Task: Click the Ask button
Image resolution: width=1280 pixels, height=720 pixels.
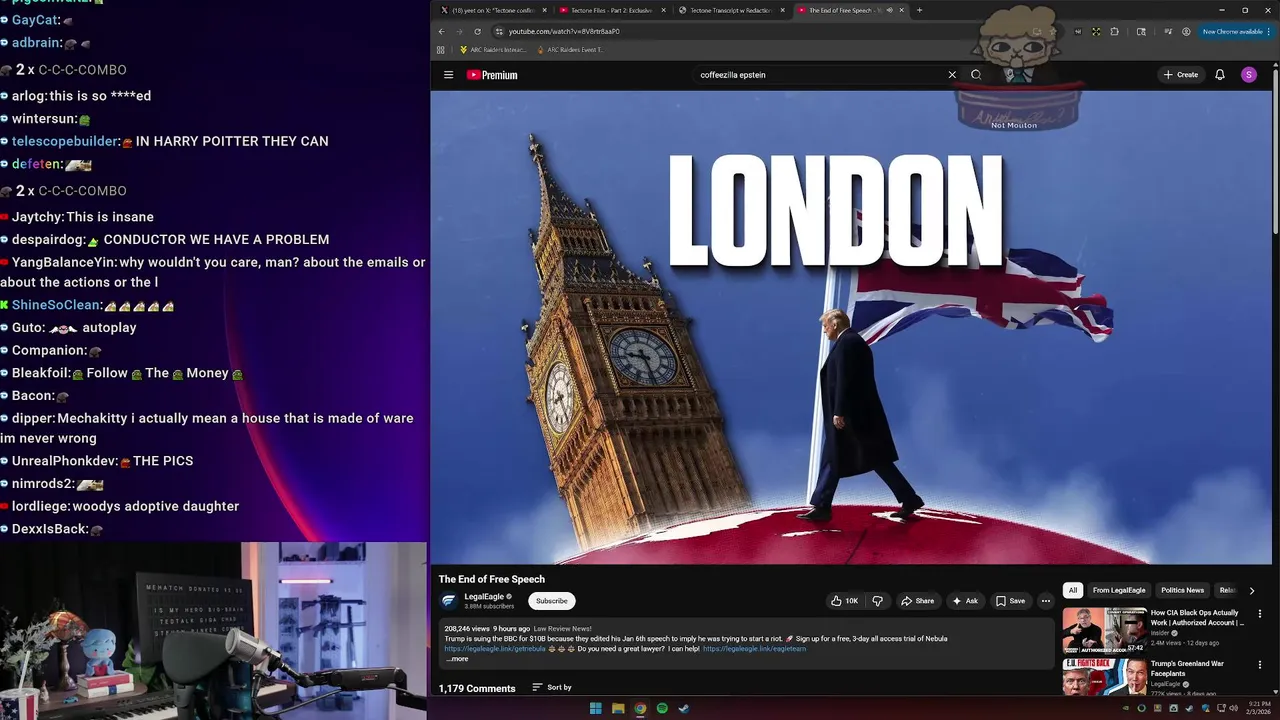Action: coord(965,601)
